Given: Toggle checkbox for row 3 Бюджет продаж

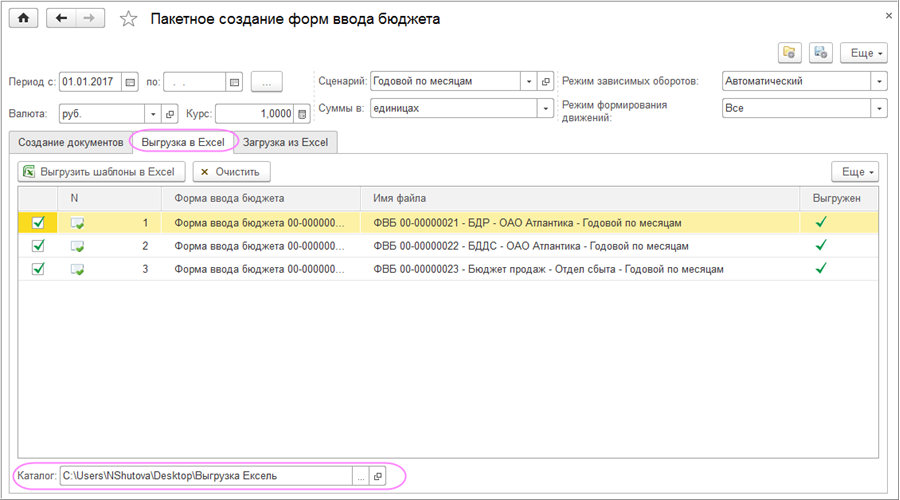Looking at the screenshot, I should point(38,269).
